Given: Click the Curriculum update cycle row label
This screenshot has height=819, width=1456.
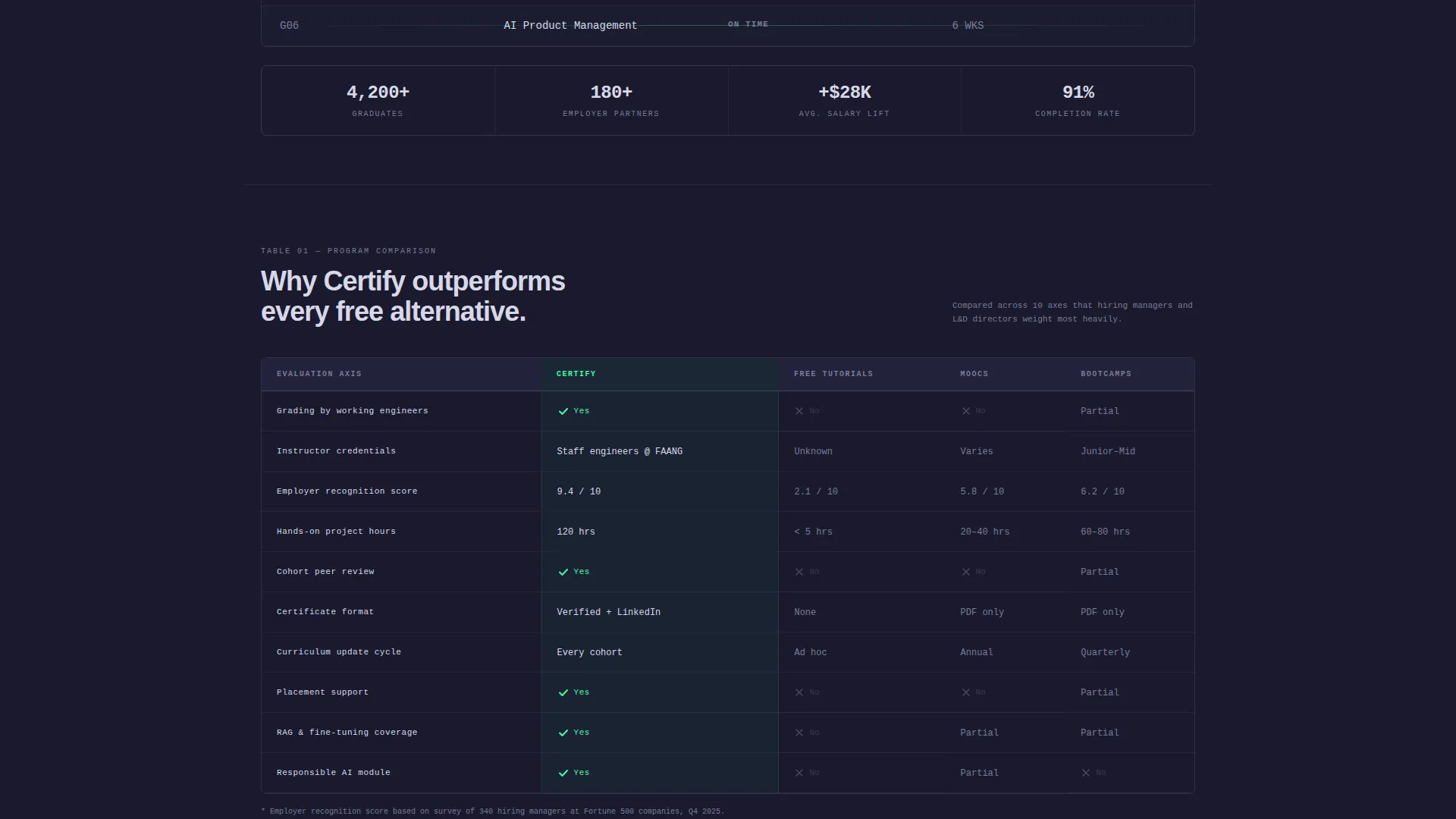Looking at the screenshot, I should (x=339, y=652).
